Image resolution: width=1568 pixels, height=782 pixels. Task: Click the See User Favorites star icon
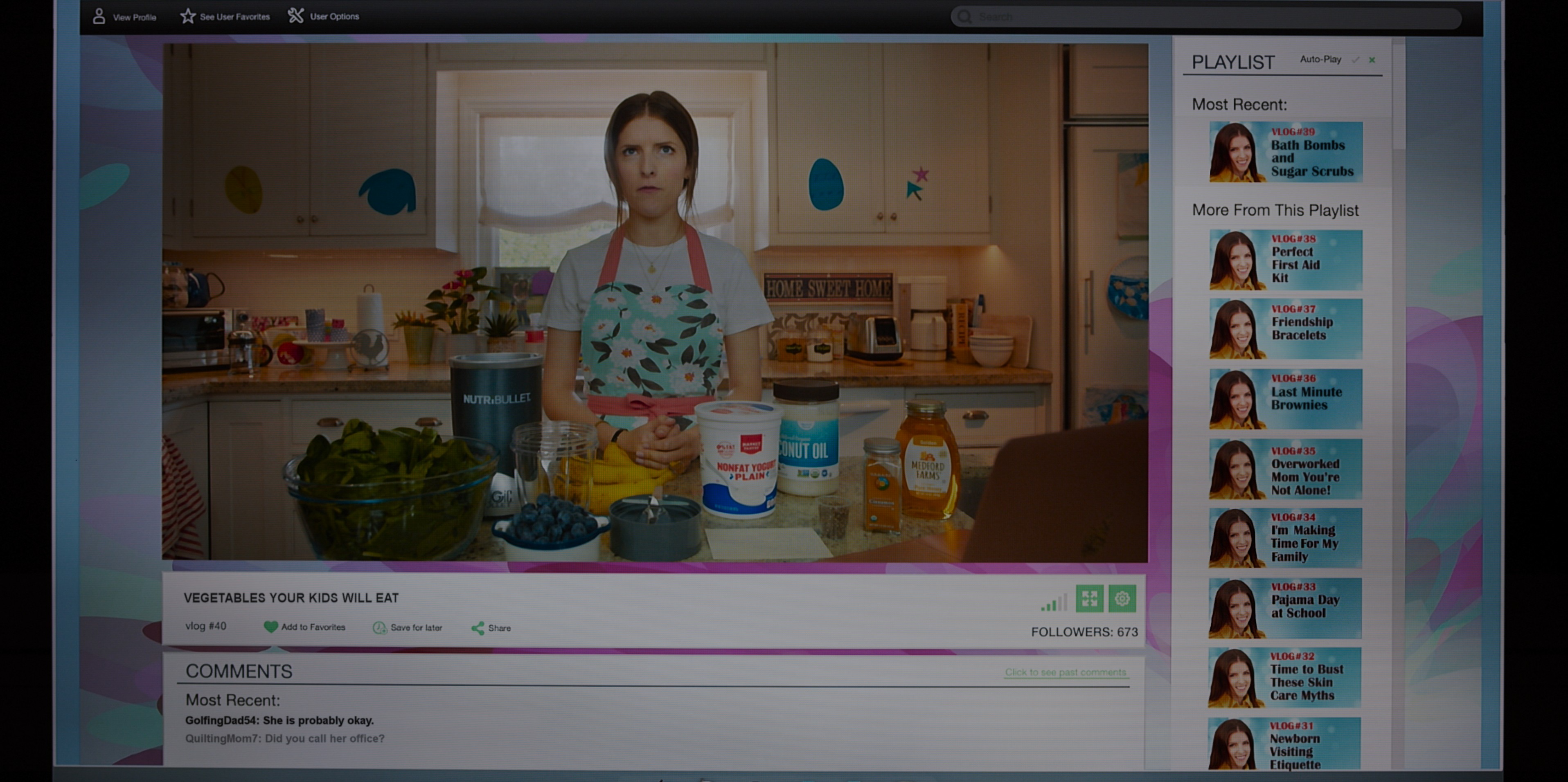click(187, 16)
